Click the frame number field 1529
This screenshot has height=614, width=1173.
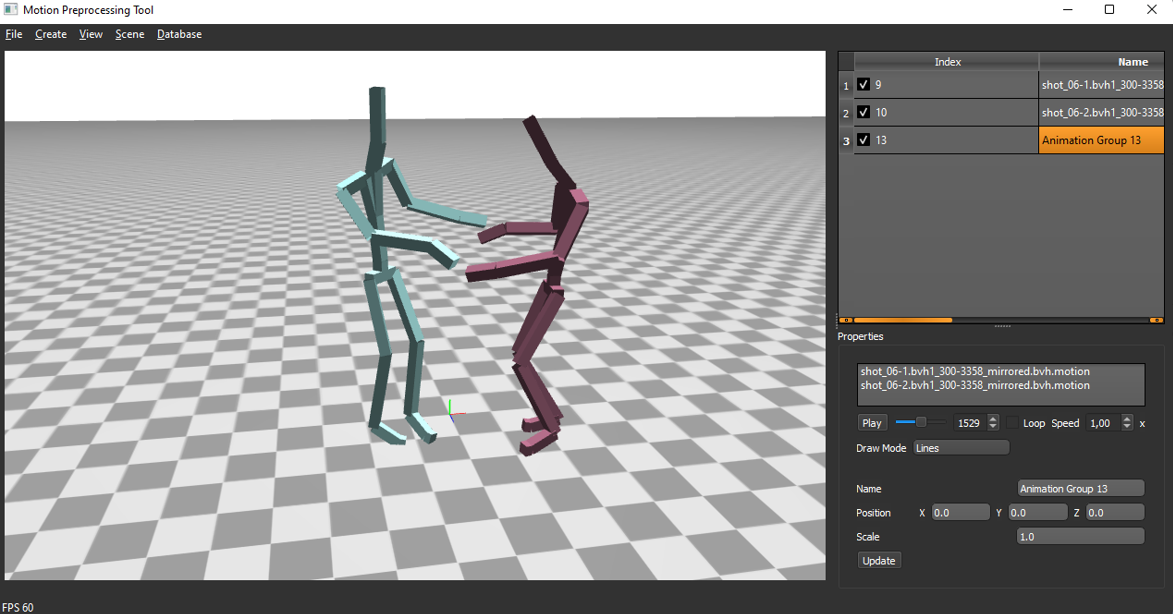970,423
